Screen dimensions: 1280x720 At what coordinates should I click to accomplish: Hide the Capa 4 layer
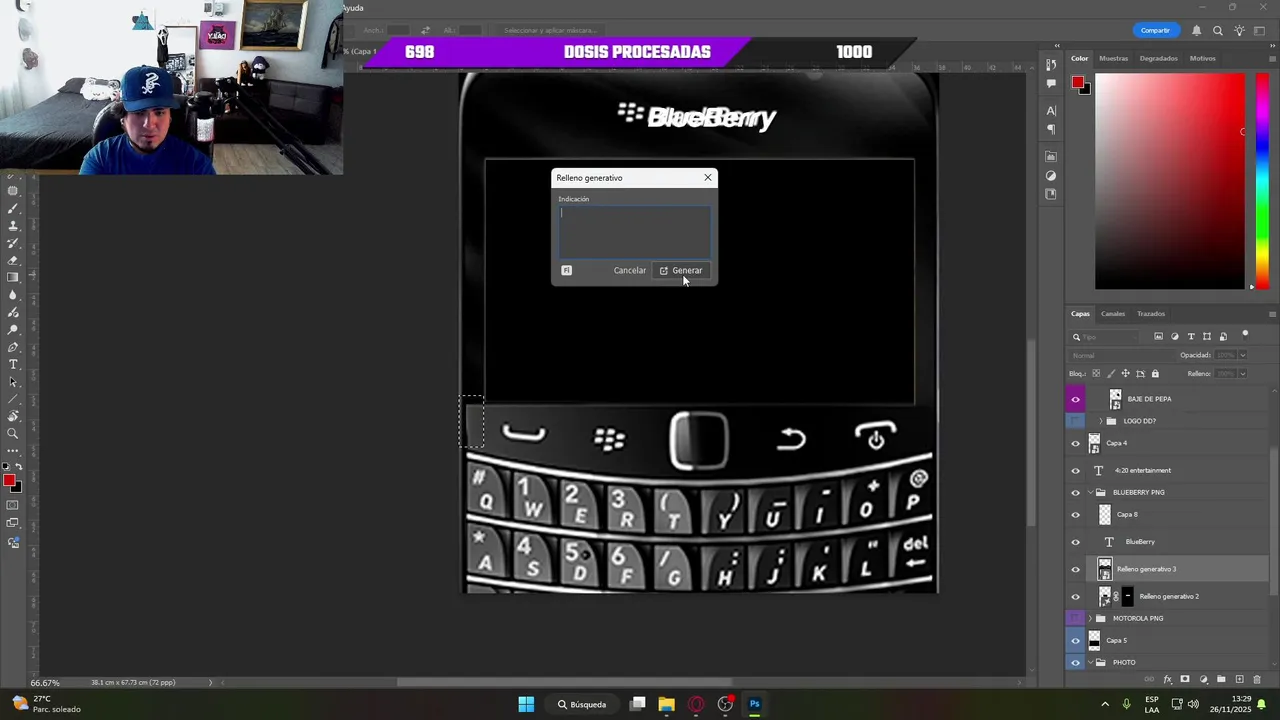(1076, 443)
